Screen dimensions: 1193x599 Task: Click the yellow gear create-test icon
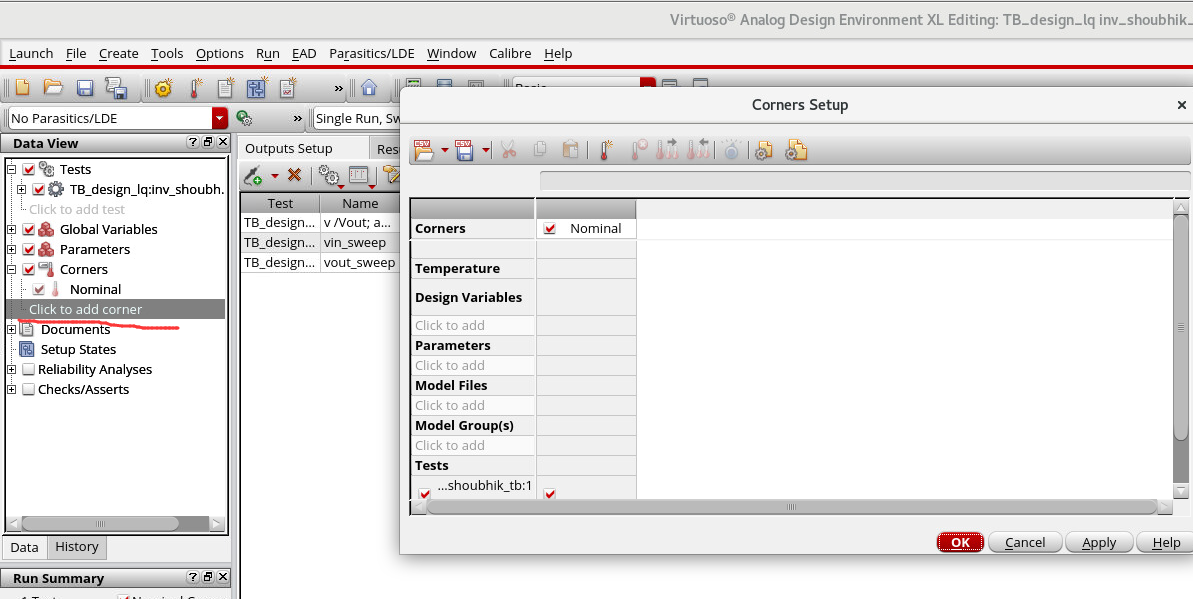(x=163, y=88)
